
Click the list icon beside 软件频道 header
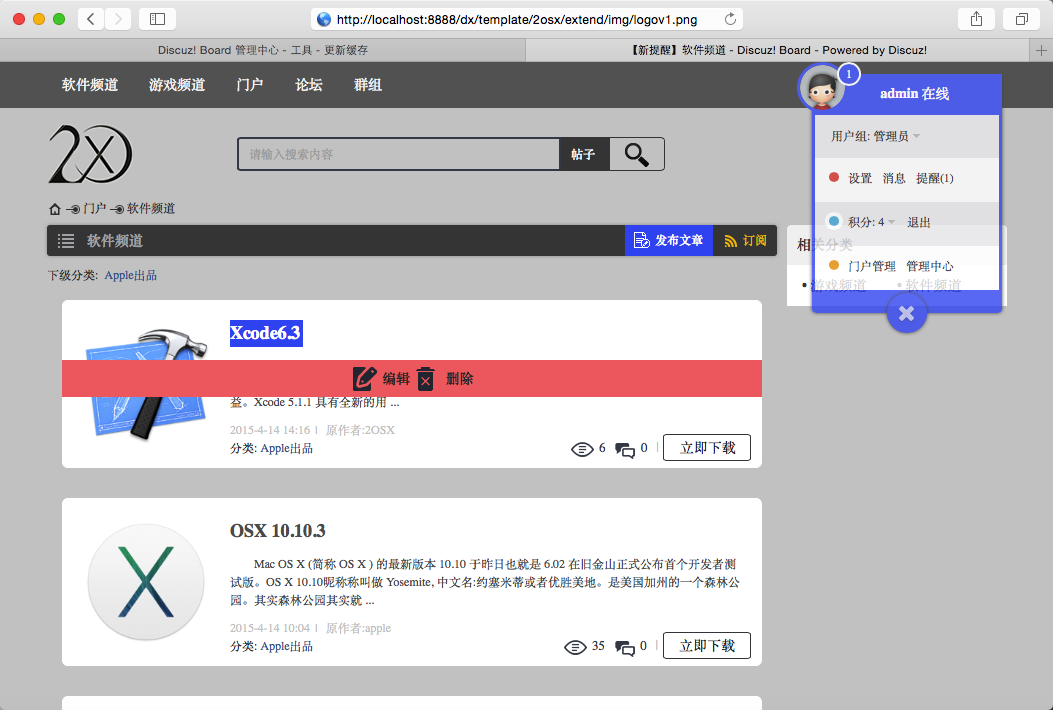coord(66,240)
